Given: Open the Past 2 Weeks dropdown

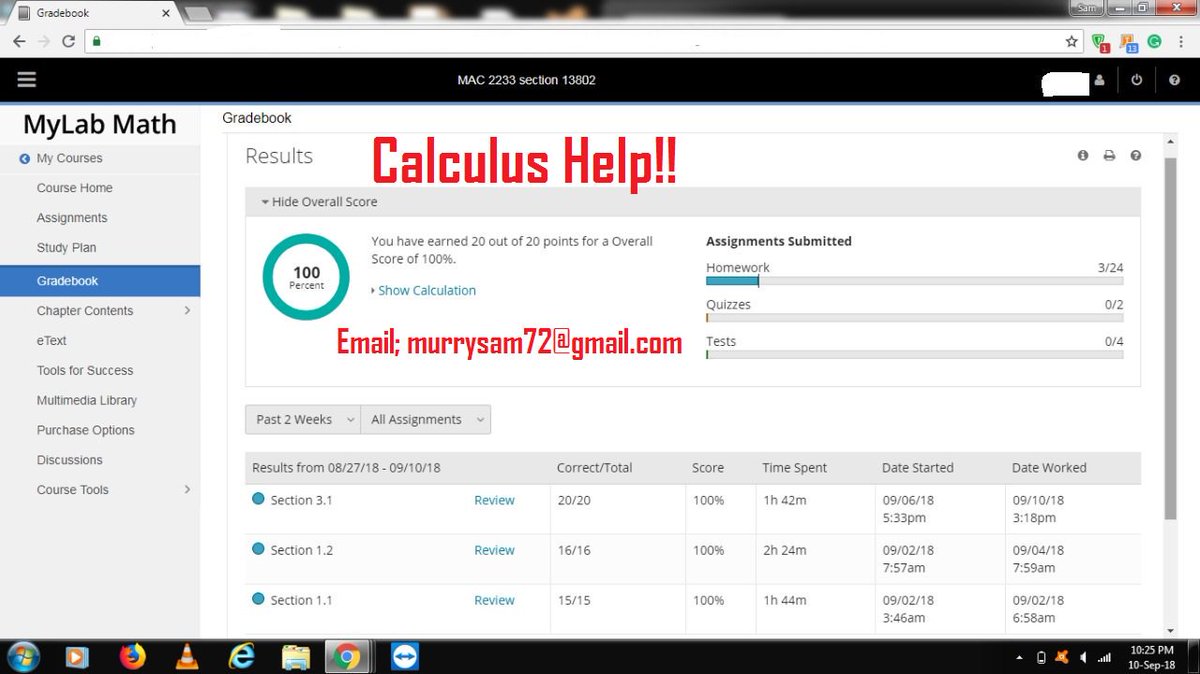Looking at the screenshot, I should tap(303, 419).
